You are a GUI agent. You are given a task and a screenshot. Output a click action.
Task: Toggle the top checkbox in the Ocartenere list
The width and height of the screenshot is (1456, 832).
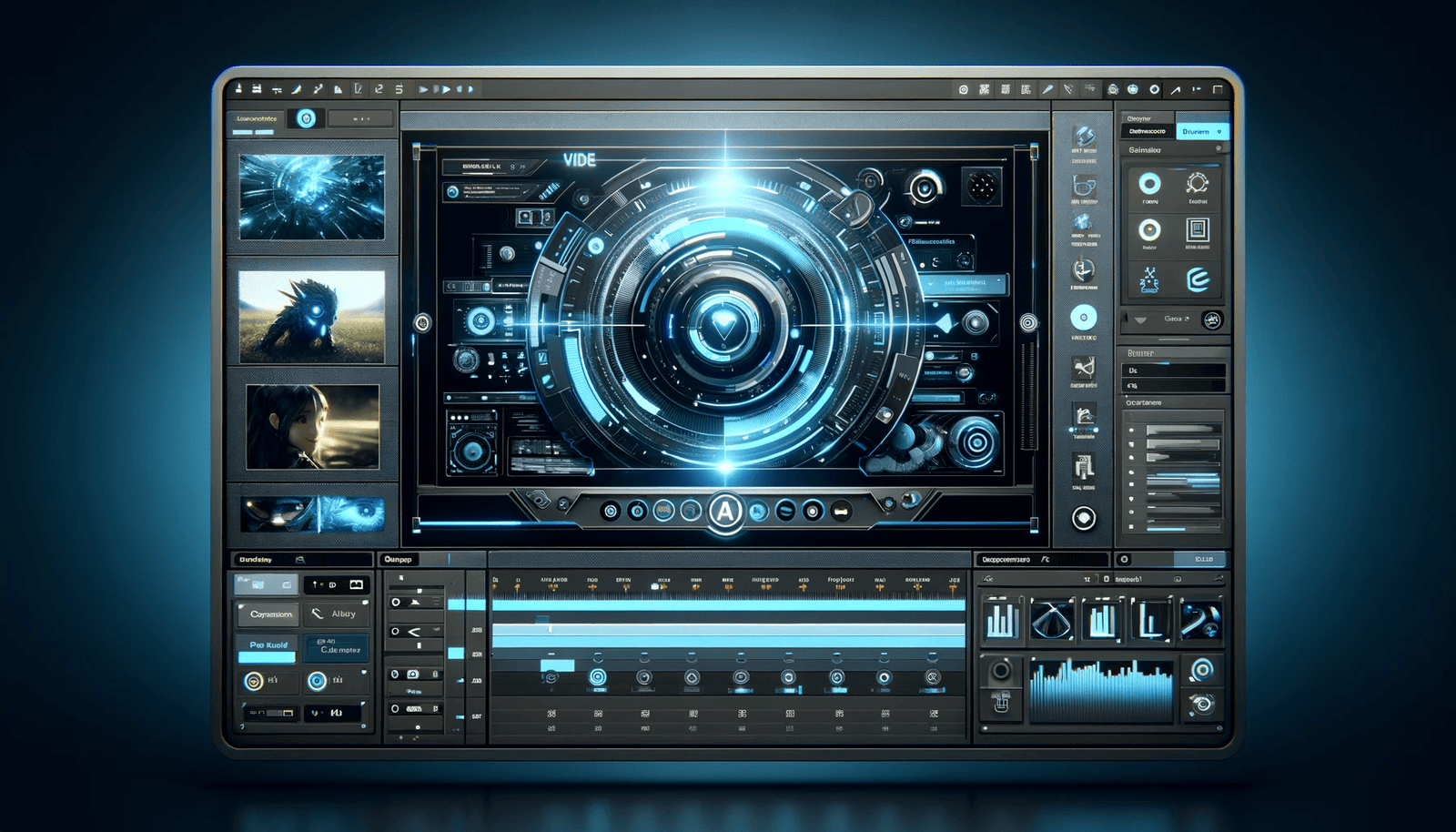[1131, 429]
